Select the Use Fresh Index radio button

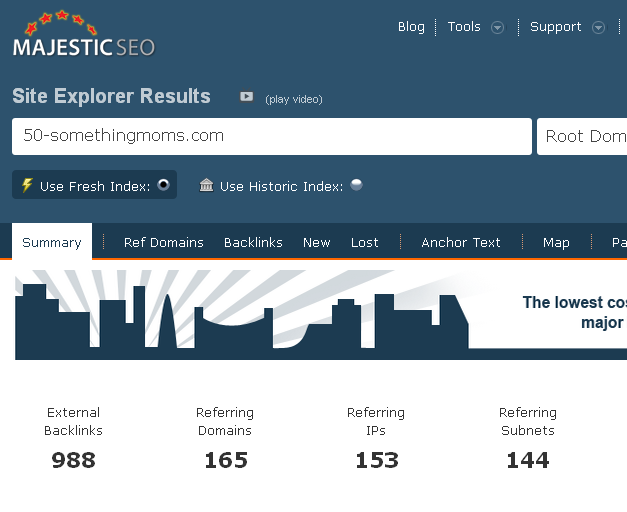tap(164, 185)
